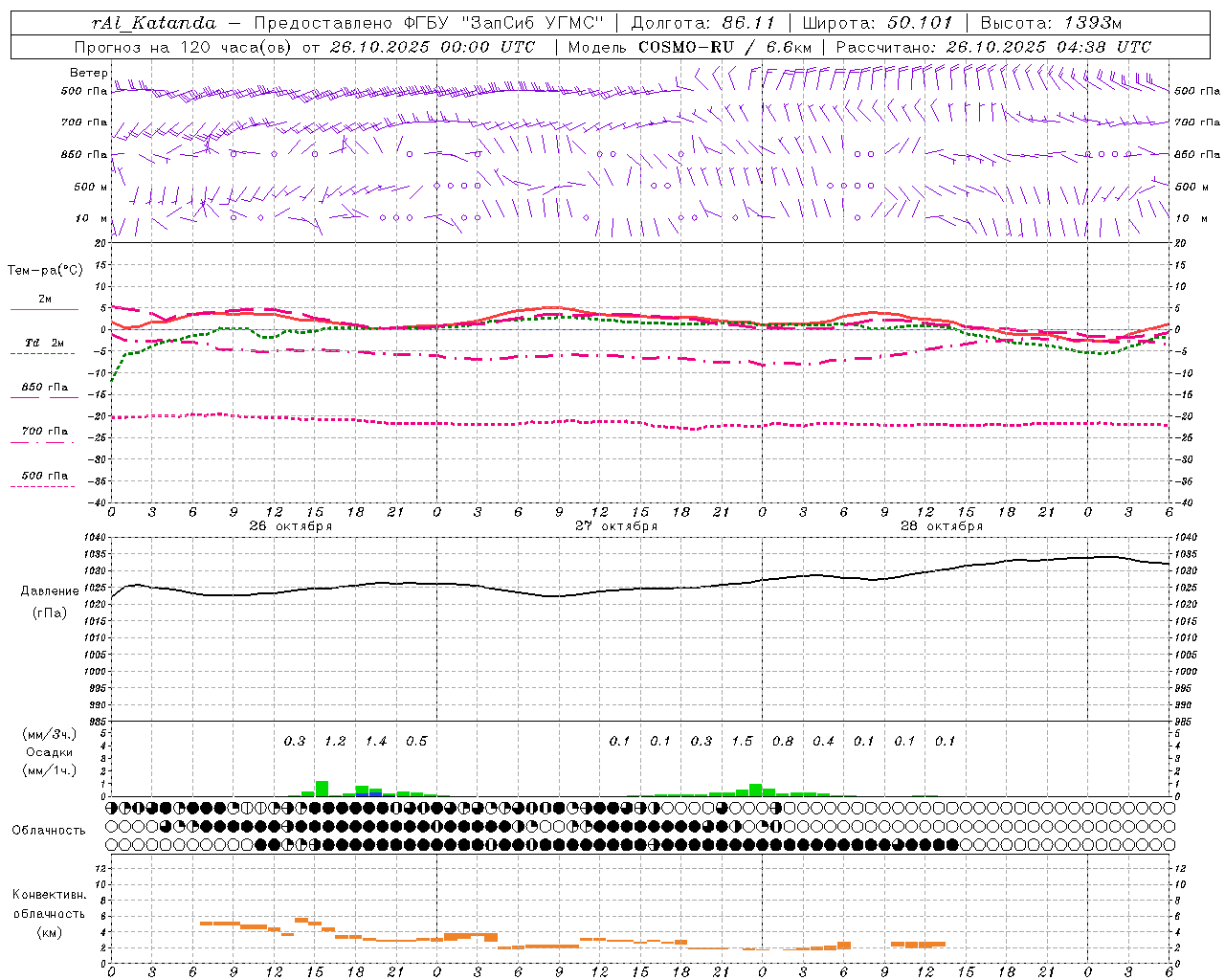1225x980 pixels.
Task: Click the rAl_Katanda station title
Action: [154, 23]
